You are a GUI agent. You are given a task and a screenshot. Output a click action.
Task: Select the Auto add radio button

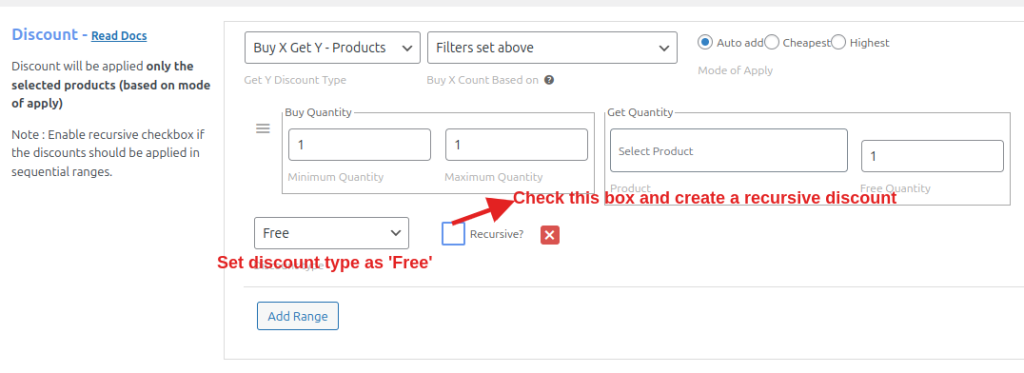(x=705, y=42)
